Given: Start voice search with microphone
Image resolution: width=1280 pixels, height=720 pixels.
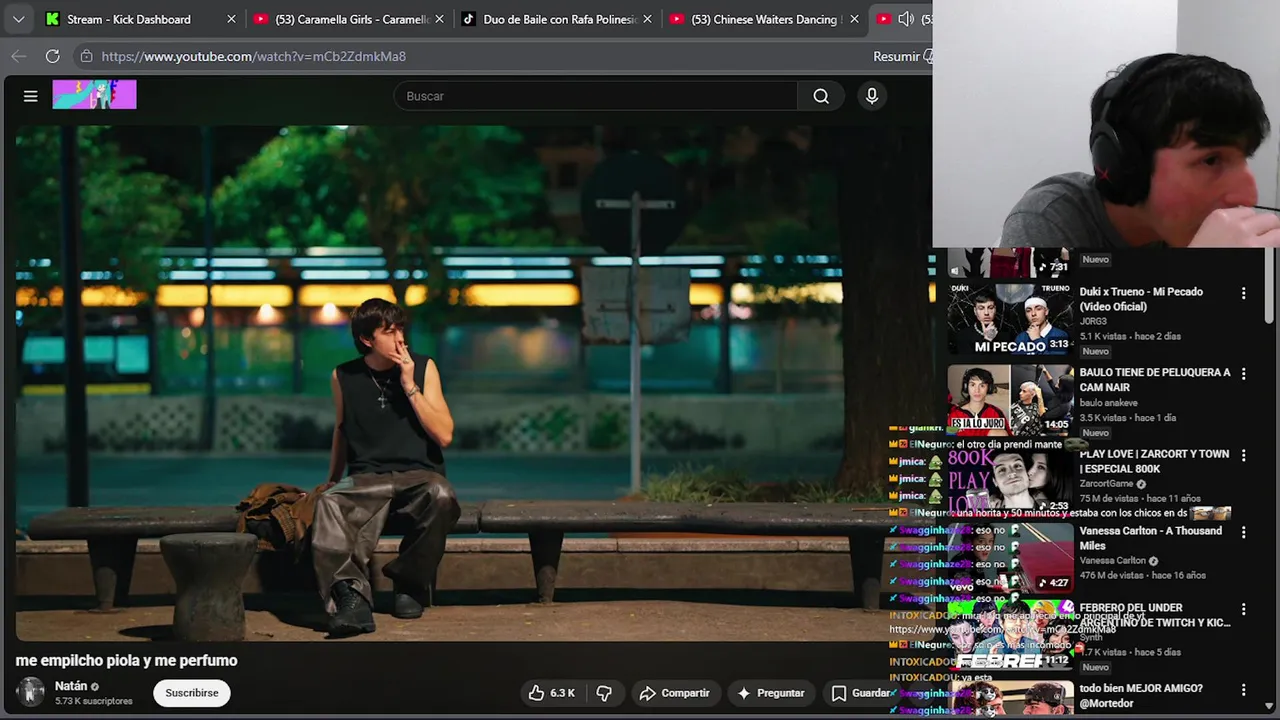Looking at the screenshot, I should point(872,96).
